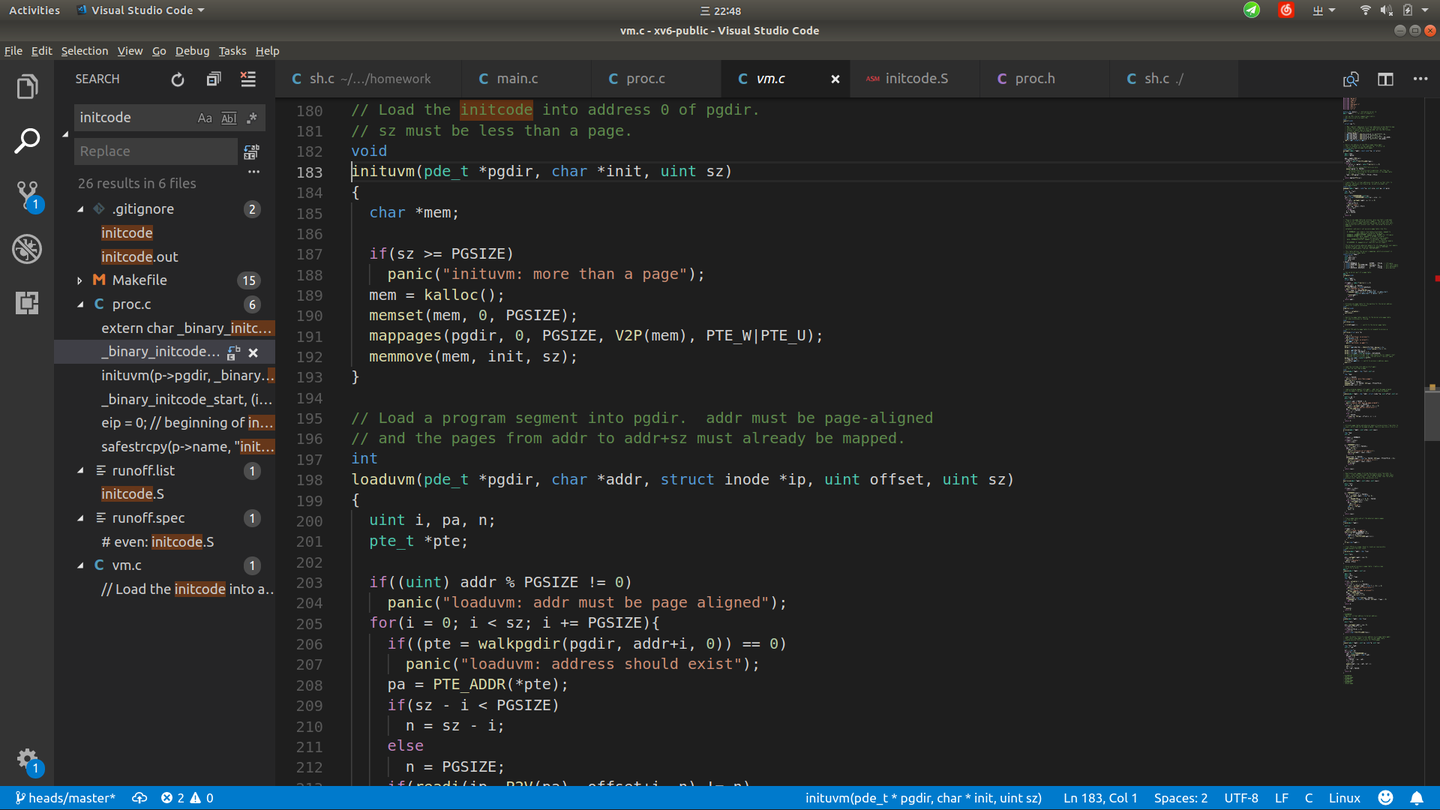Expand the Makefile search results
This screenshot has width=1440, height=810.
click(x=81, y=281)
